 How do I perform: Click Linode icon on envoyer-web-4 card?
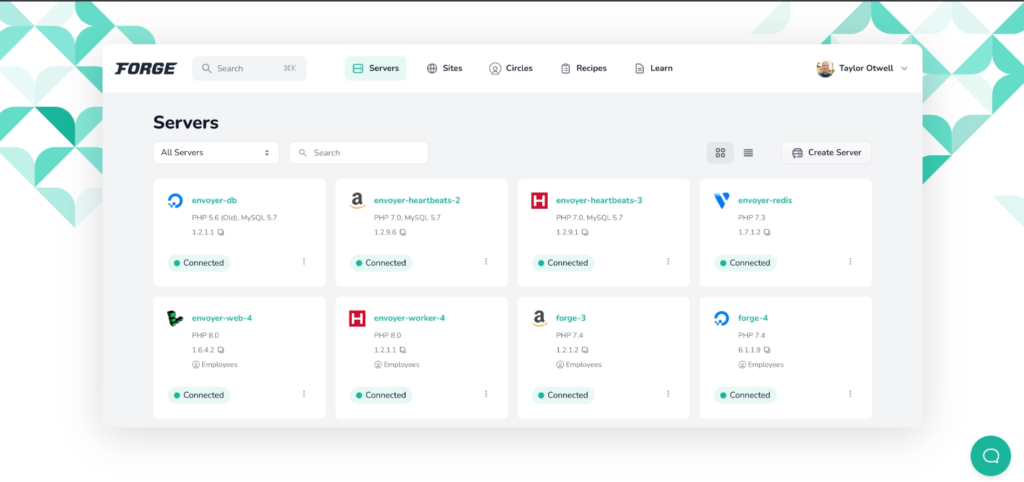[174, 319]
